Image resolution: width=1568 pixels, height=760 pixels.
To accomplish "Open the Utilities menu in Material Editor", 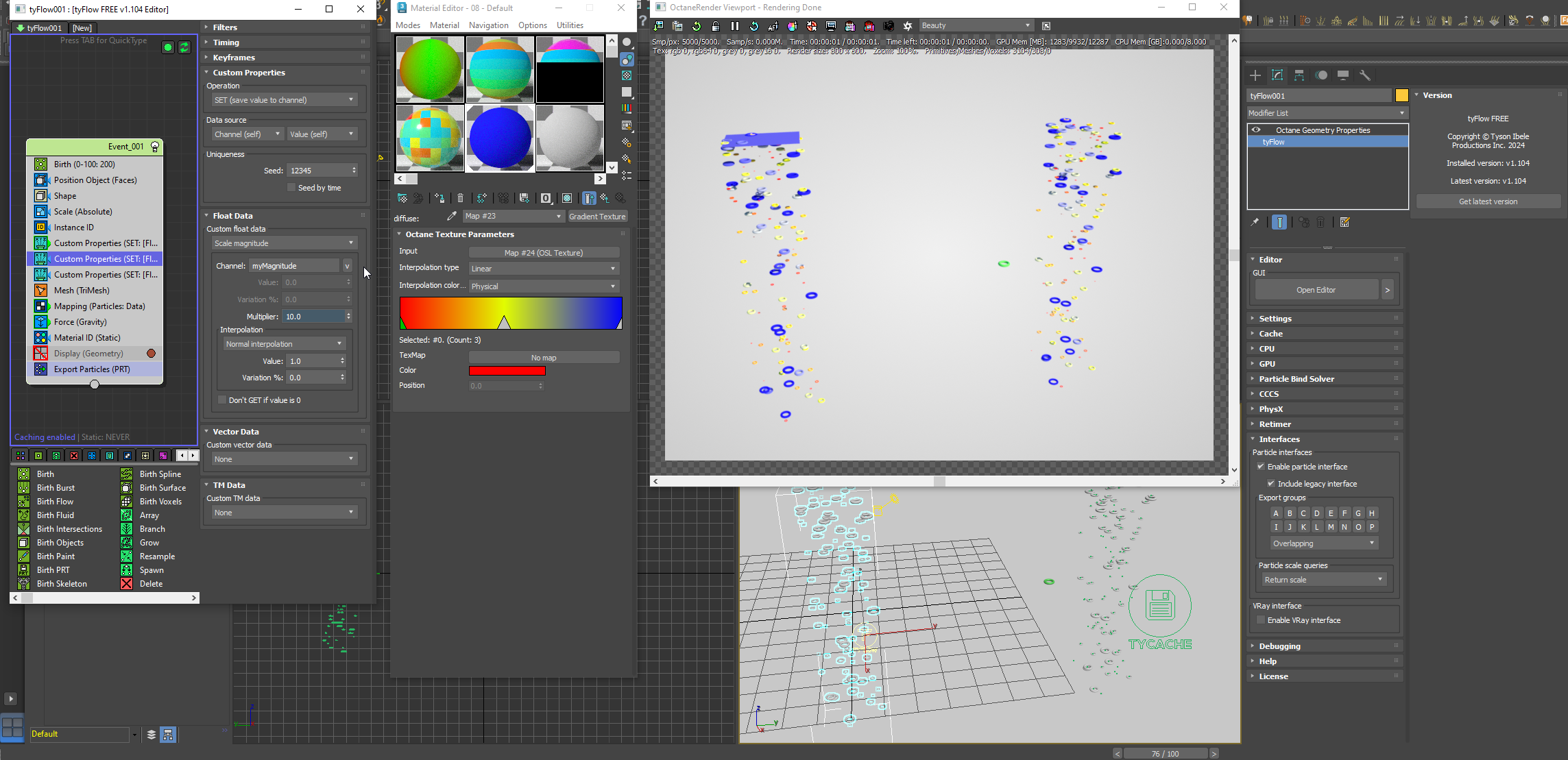I will coord(569,25).
